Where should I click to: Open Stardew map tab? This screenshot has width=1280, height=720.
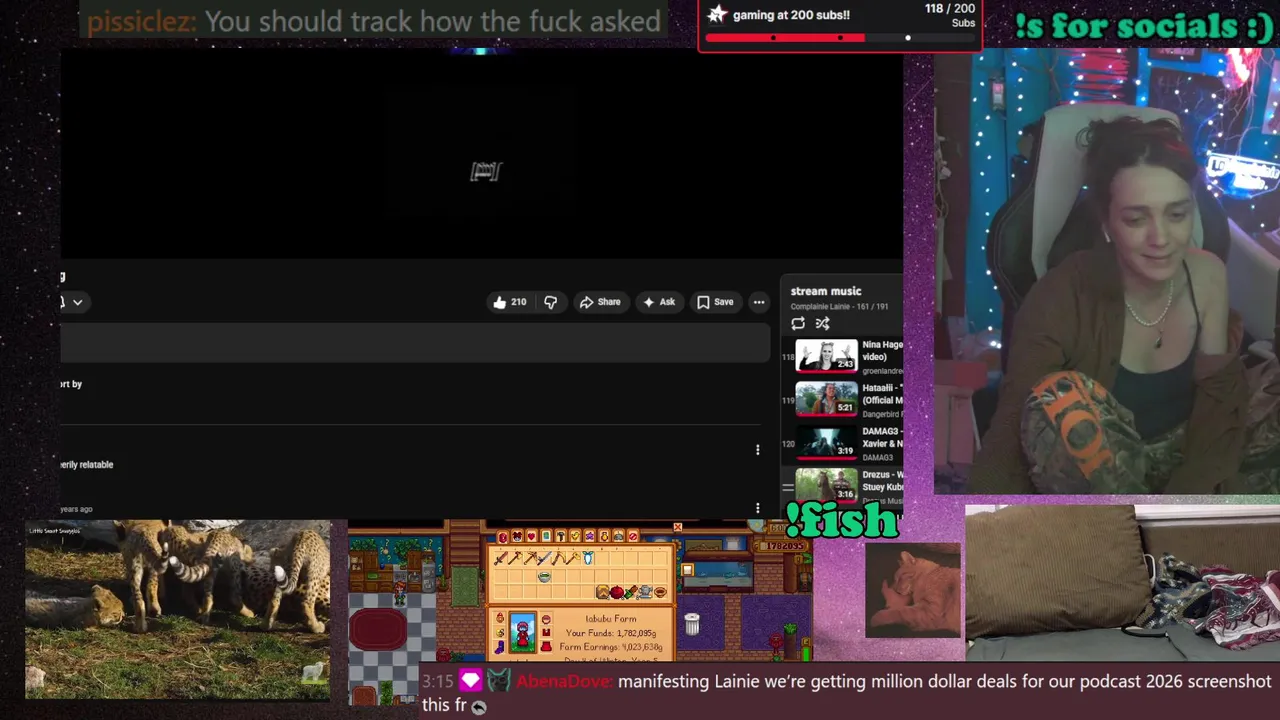[x=546, y=537]
